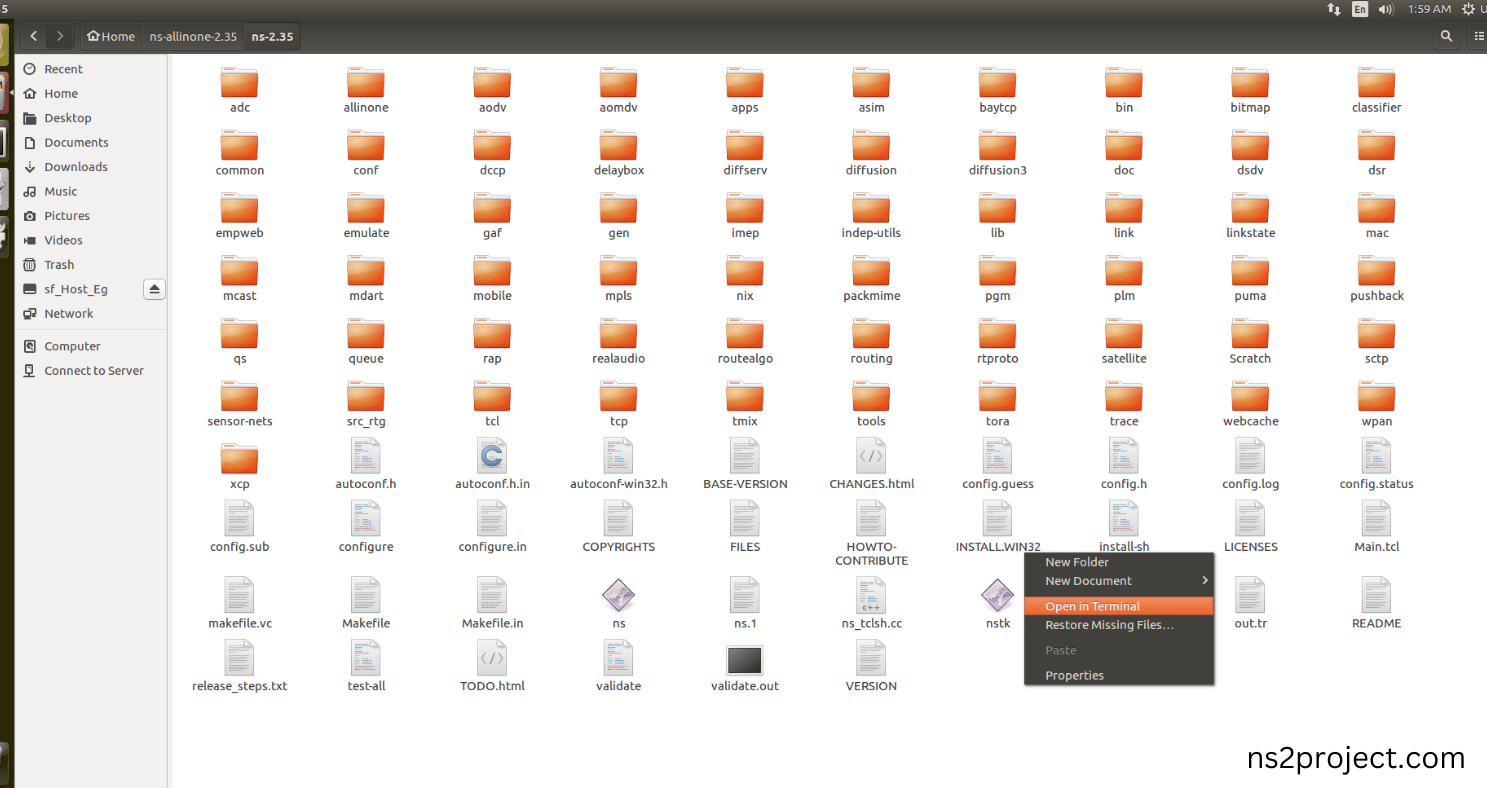The width and height of the screenshot is (1487, 788).
Task: Click the Home breadcrumb button
Action: (111, 36)
